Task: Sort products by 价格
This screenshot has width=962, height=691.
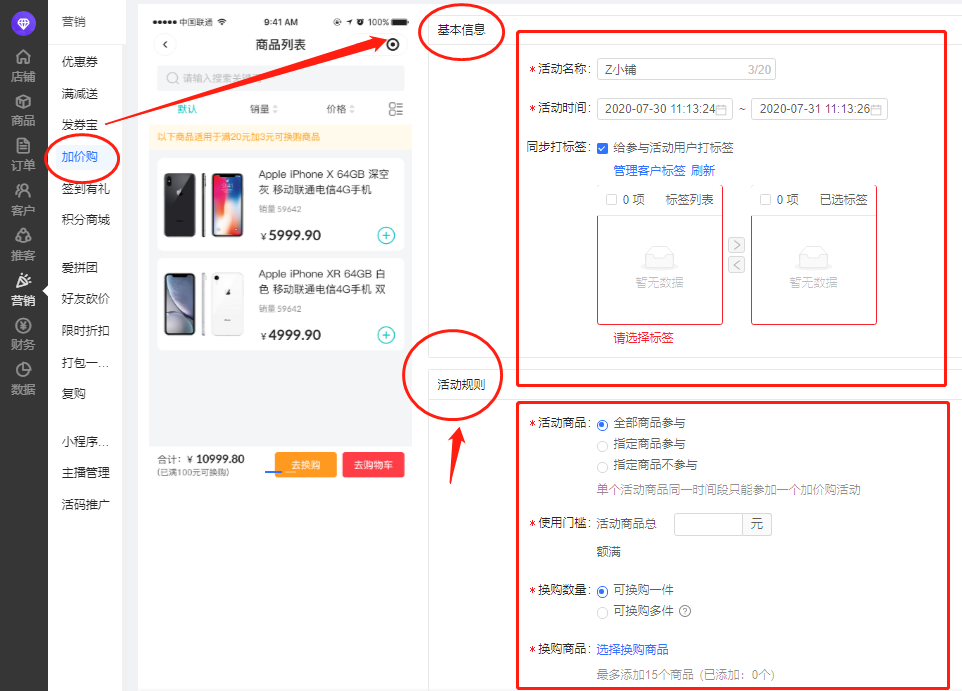Action: [341, 109]
